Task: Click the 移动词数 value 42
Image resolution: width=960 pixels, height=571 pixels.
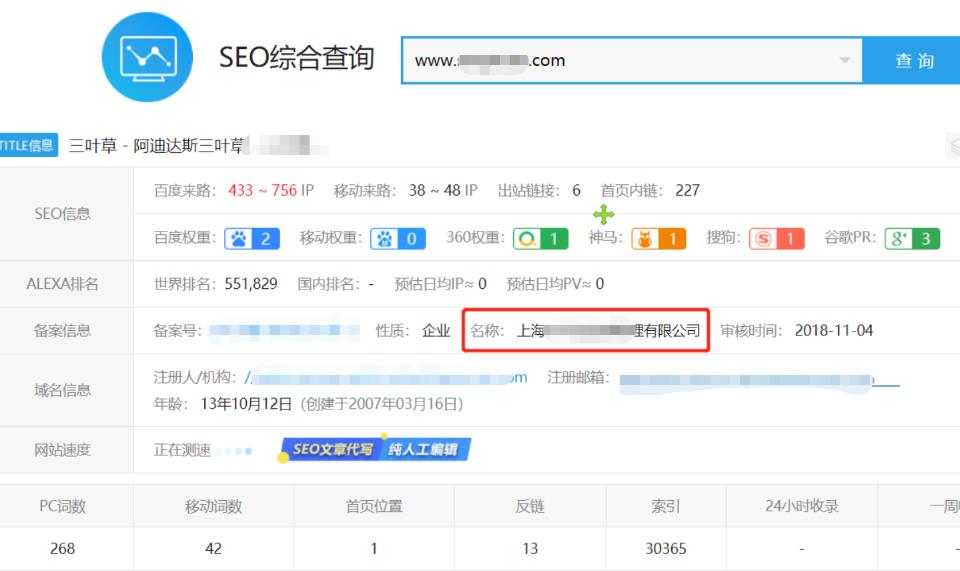Action: [213, 548]
